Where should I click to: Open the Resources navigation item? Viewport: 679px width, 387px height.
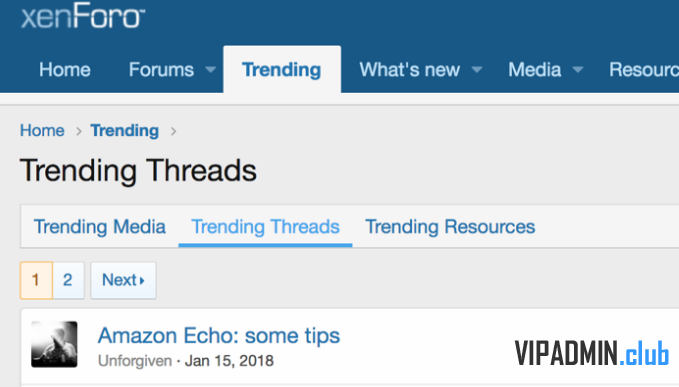click(644, 70)
